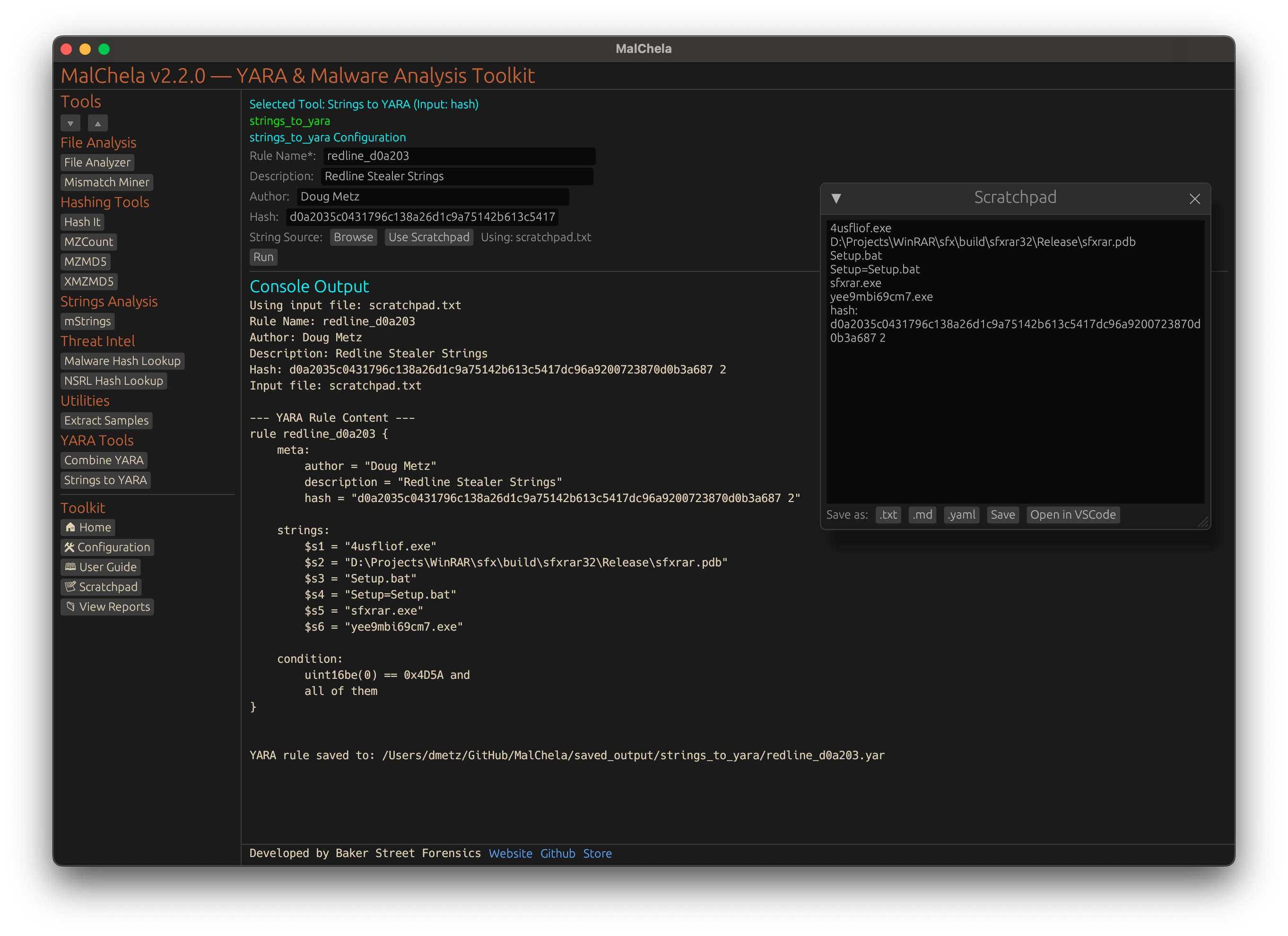Save scratchpad as .yaml

point(961,515)
